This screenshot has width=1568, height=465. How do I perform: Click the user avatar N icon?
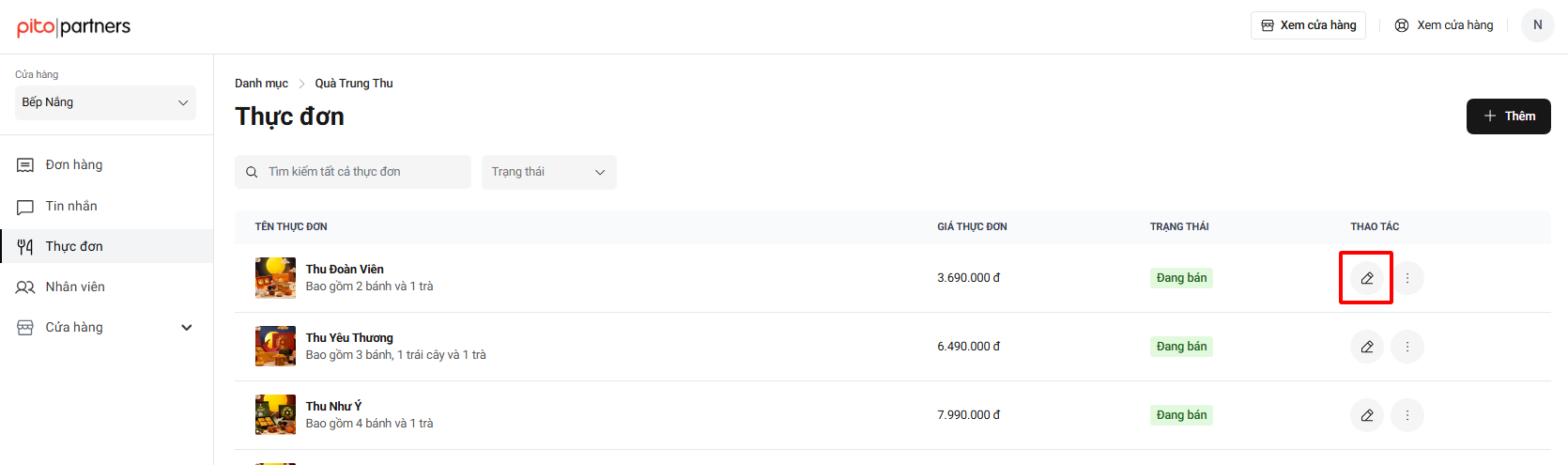[1538, 25]
